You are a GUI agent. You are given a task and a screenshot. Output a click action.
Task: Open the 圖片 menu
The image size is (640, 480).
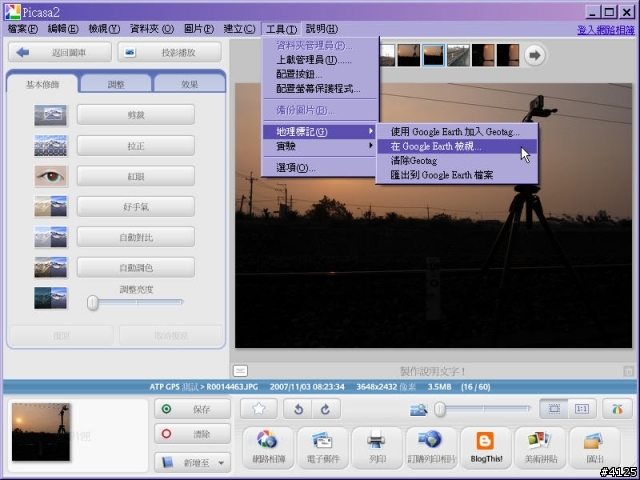click(x=198, y=29)
